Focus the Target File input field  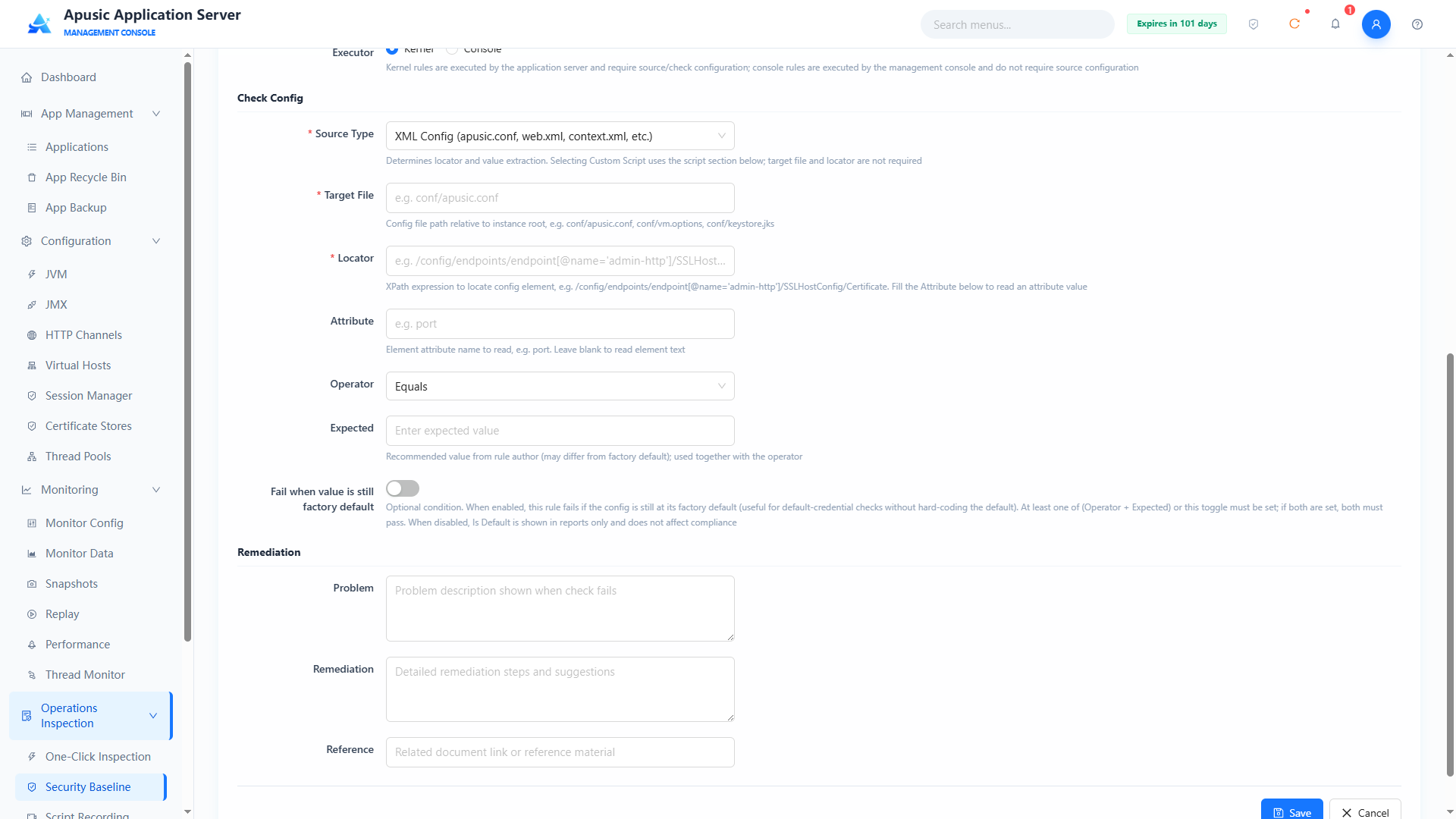coord(560,198)
